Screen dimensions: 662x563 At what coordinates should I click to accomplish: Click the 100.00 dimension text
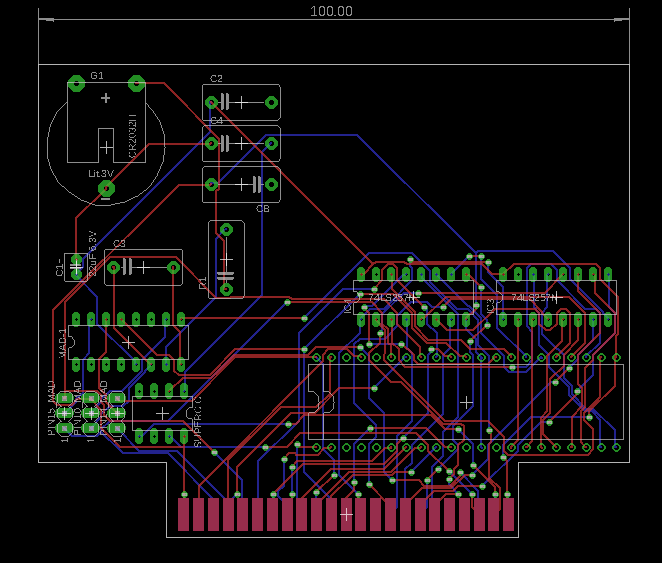click(x=331, y=11)
